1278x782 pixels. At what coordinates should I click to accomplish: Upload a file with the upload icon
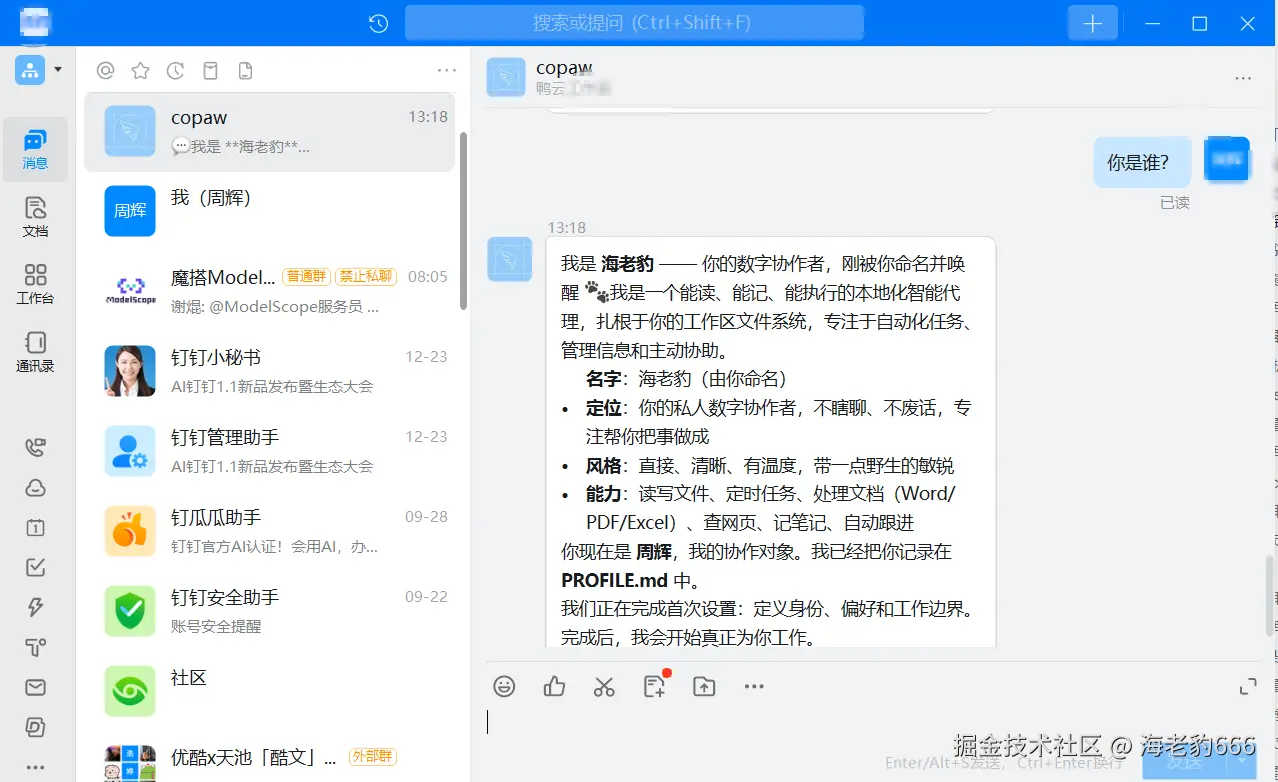pyautogui.click(x=704, y=686)
